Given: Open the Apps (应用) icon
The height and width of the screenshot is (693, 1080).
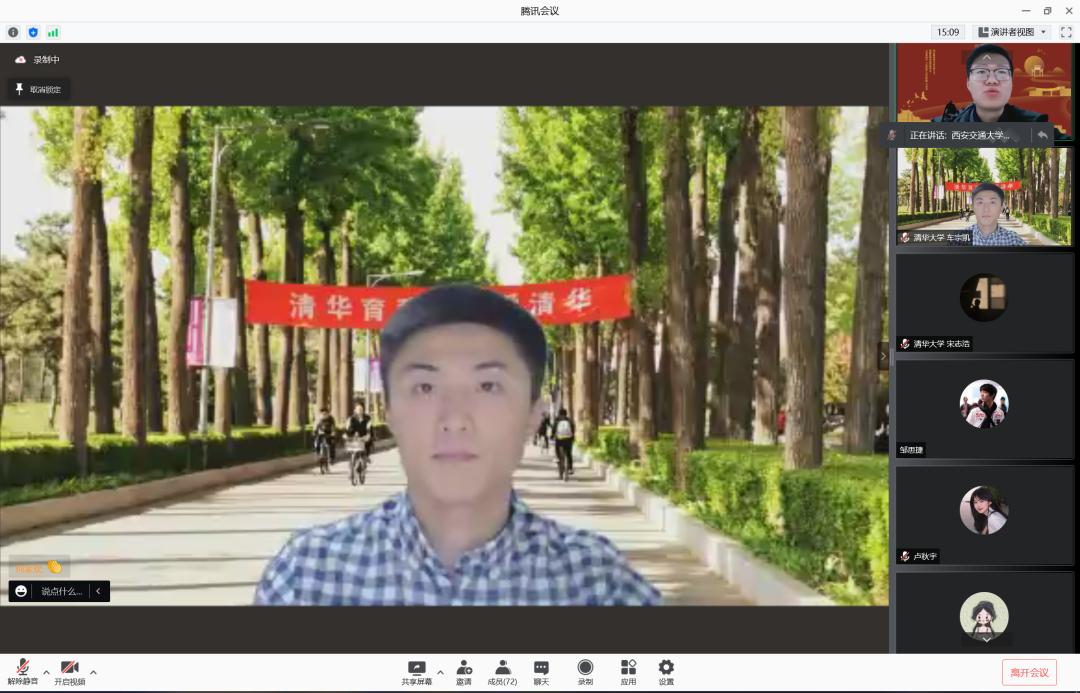Looking at the screenshot, I should coord(628,671).
